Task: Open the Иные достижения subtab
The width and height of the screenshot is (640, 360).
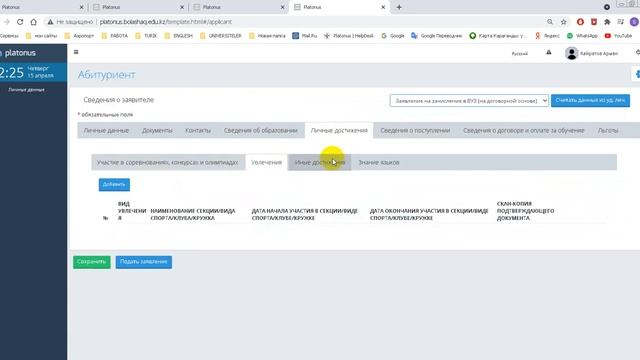Action: coord(320,162)
